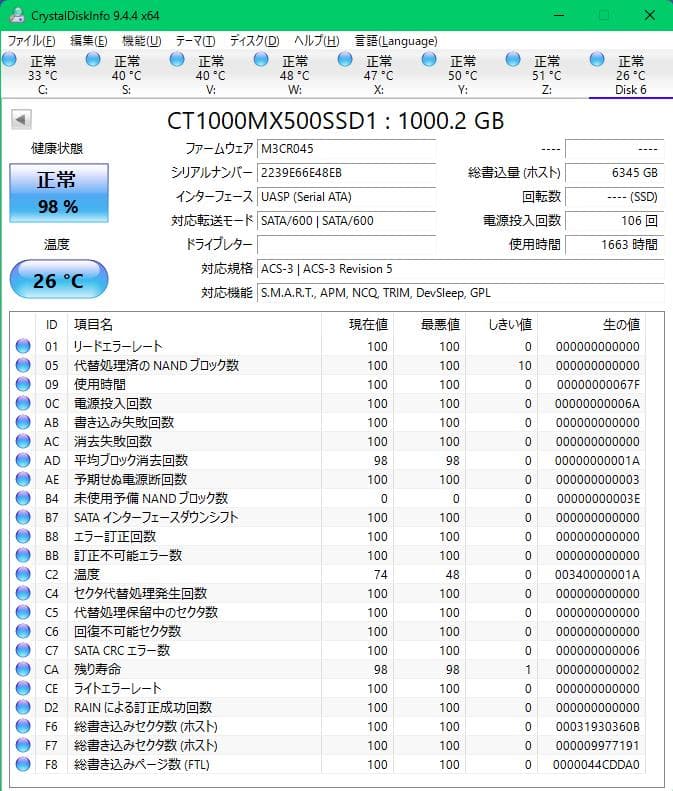Click the previous disk arrow button

(x=21, y=120)
